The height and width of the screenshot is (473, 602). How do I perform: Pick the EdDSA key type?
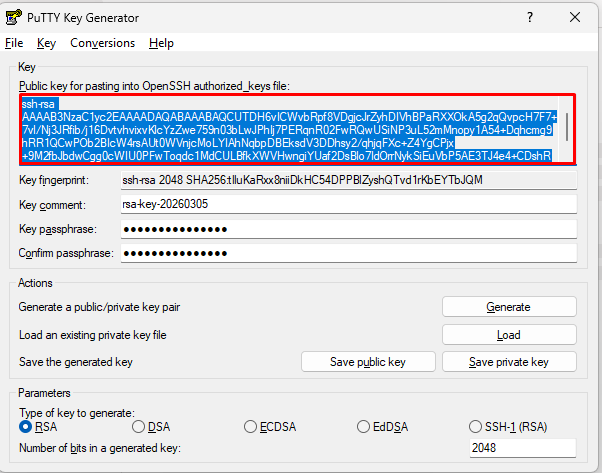point(364,427)
